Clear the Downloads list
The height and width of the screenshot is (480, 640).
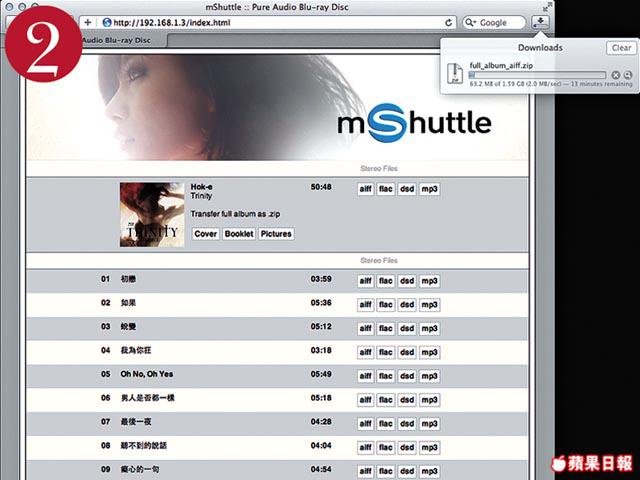[x=620, y=47]
